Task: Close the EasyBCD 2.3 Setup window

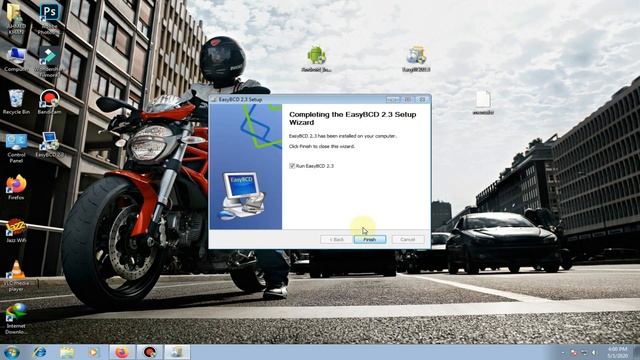Action: (x=422, y=100)
